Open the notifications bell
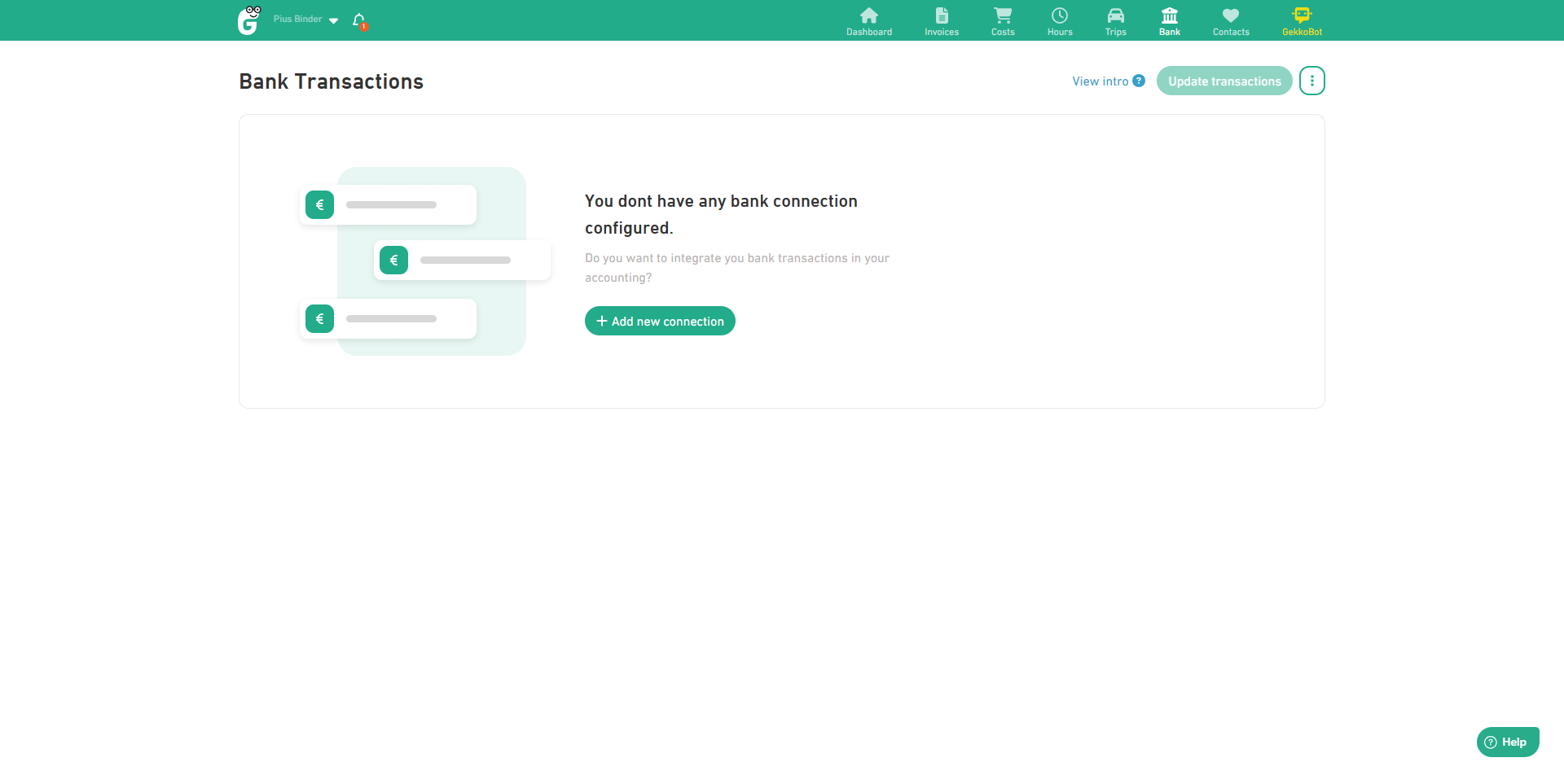 [x=358, y=20]
